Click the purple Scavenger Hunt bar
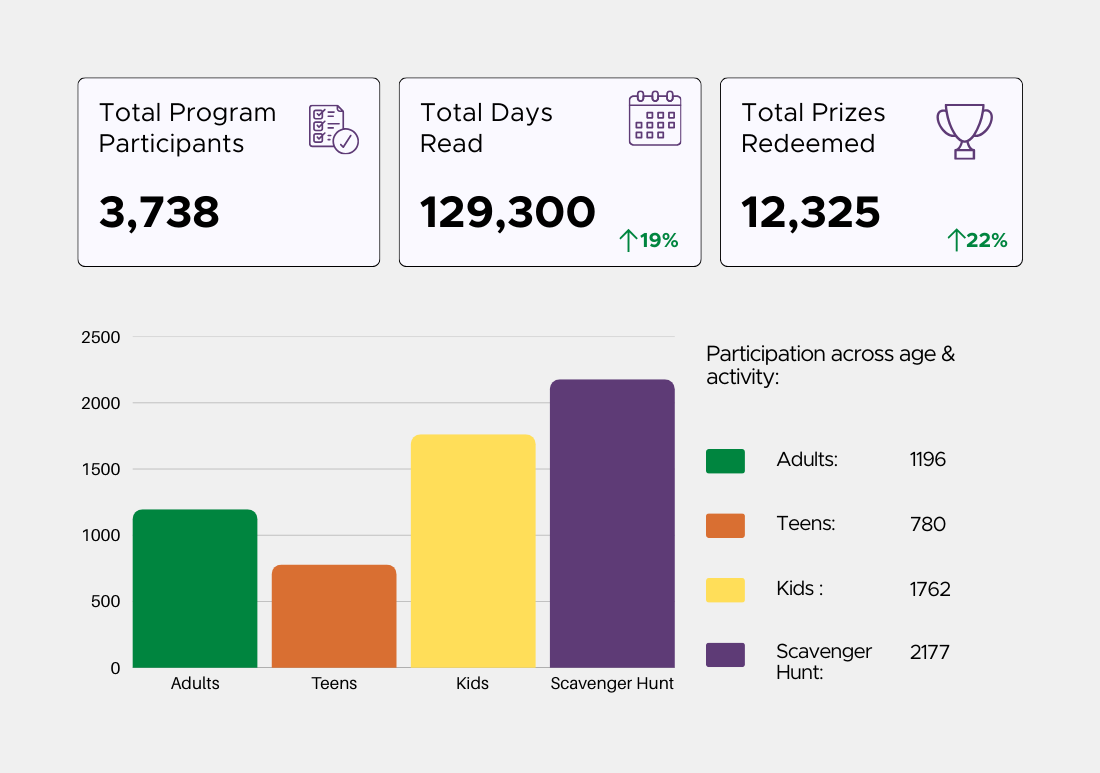 (x=612, y=524)
